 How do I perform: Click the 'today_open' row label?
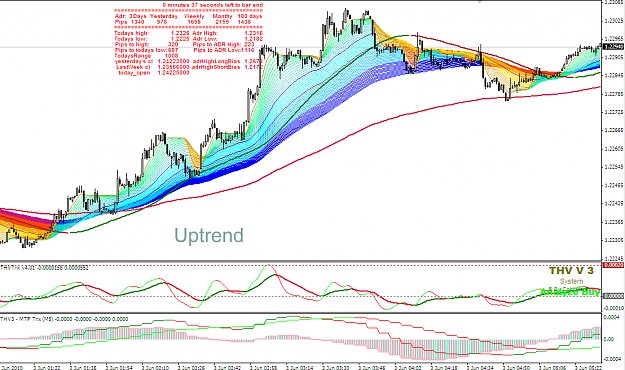(x=134, y=73)
